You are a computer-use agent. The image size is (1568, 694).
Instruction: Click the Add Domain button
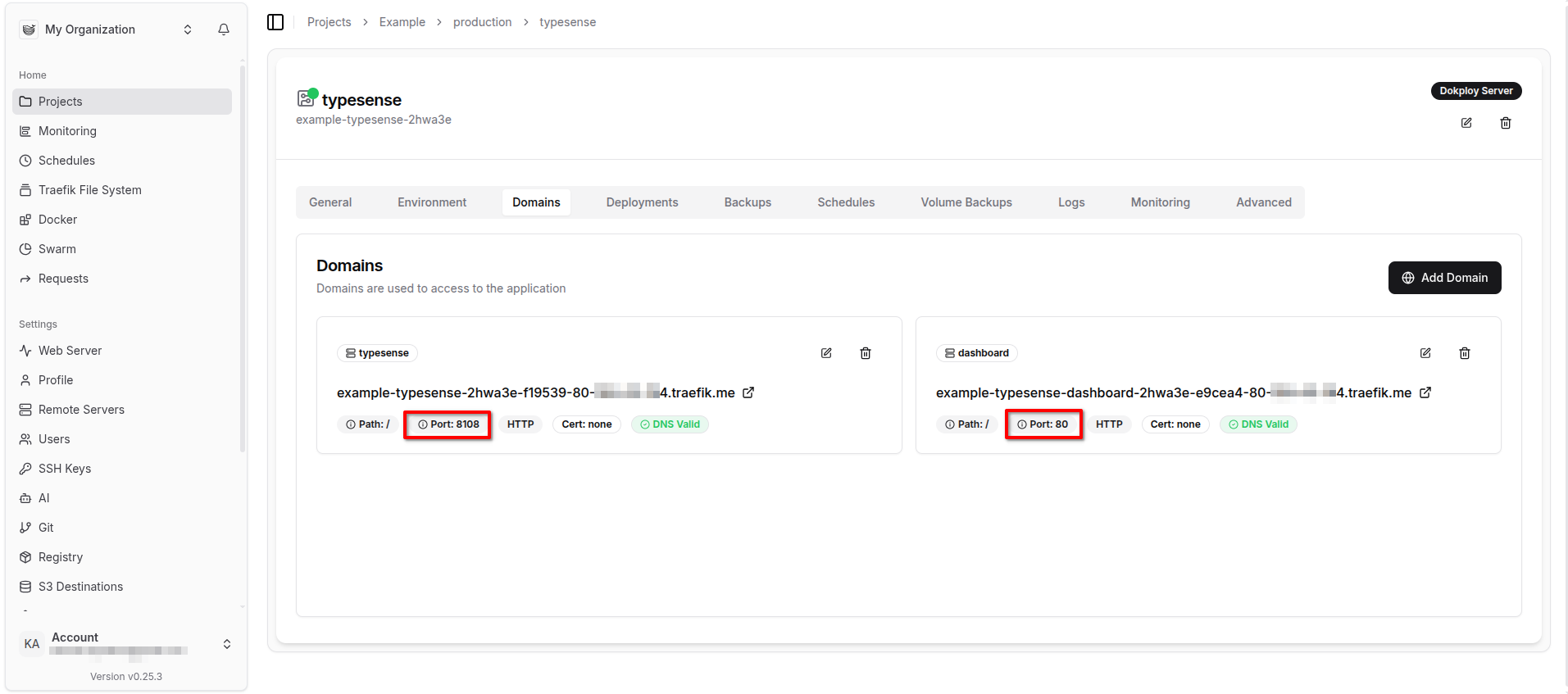[x=1444, y=278]
